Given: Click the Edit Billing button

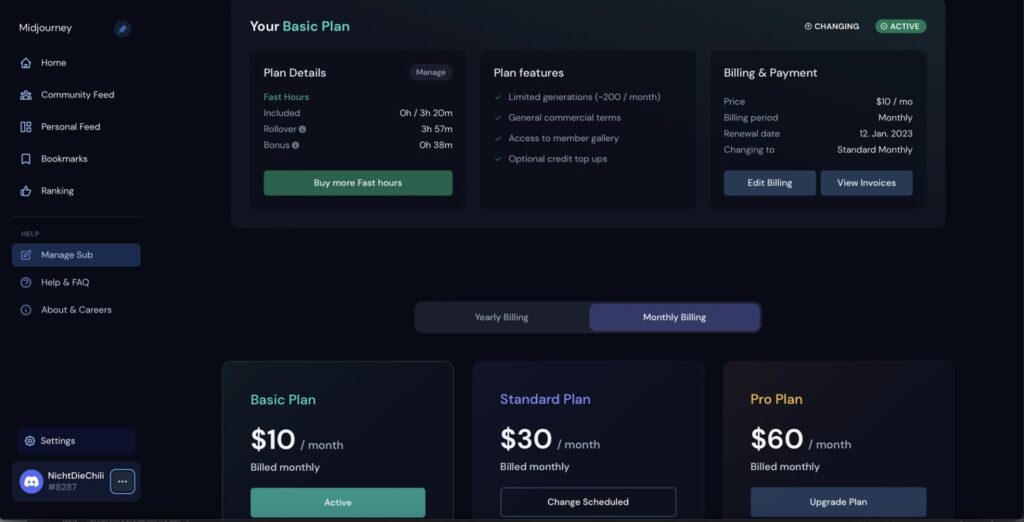Looking at the screenshot, I should [770, 183].
